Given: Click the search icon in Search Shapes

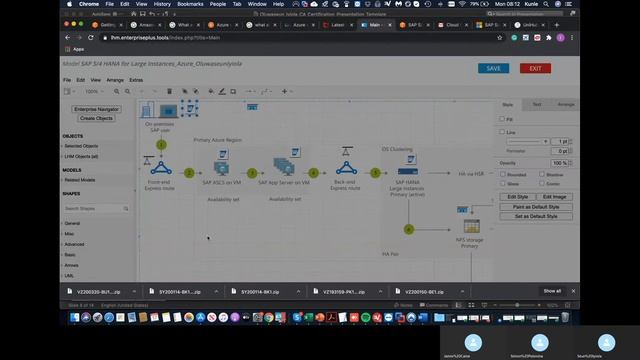Looking at the screenshot, I should 126,209.
